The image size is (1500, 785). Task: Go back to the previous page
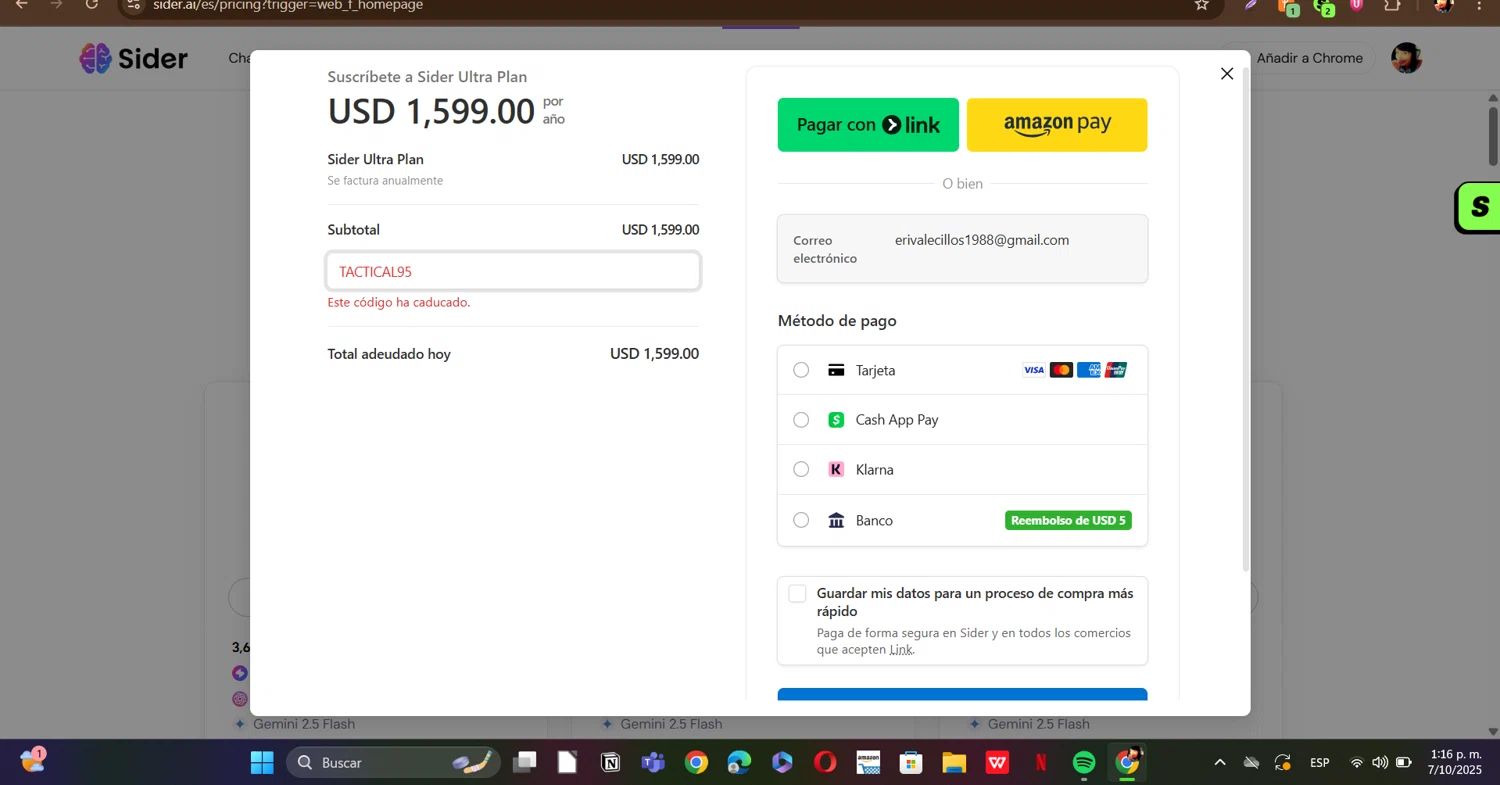21,5
